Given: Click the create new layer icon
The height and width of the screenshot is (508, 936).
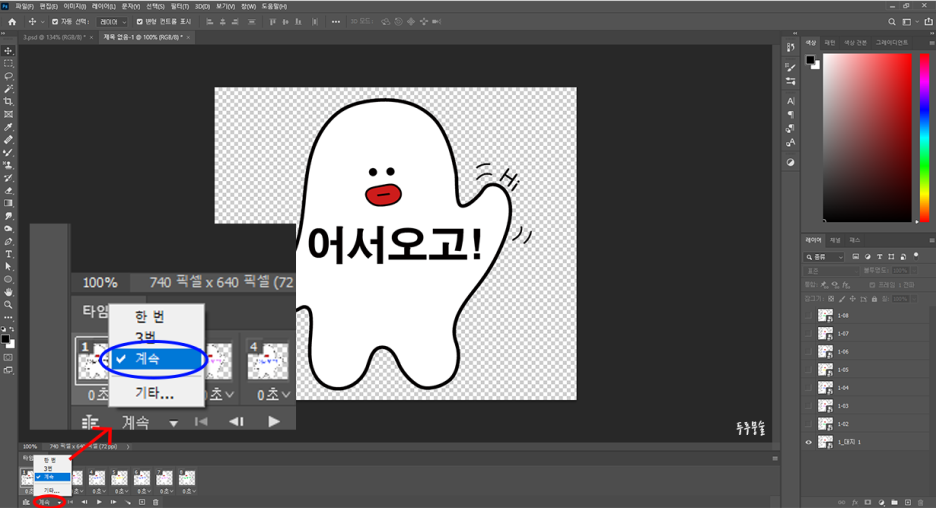Looking at the screenshot, I should [x=908, y=503].
